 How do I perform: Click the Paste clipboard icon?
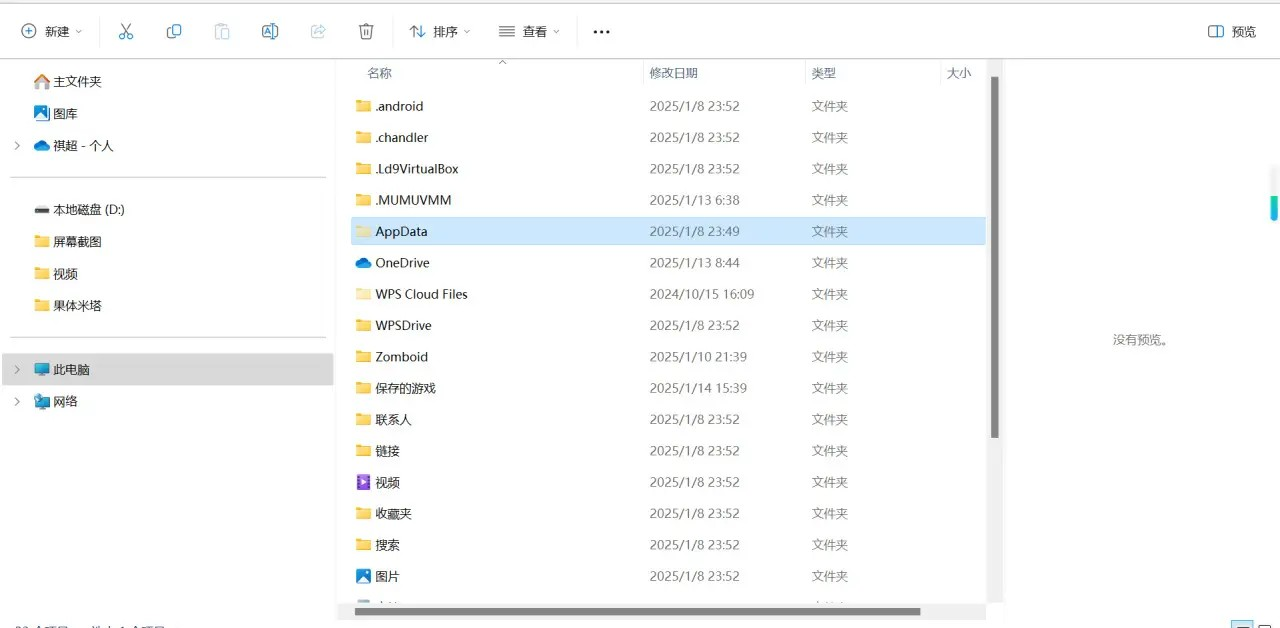222,32
